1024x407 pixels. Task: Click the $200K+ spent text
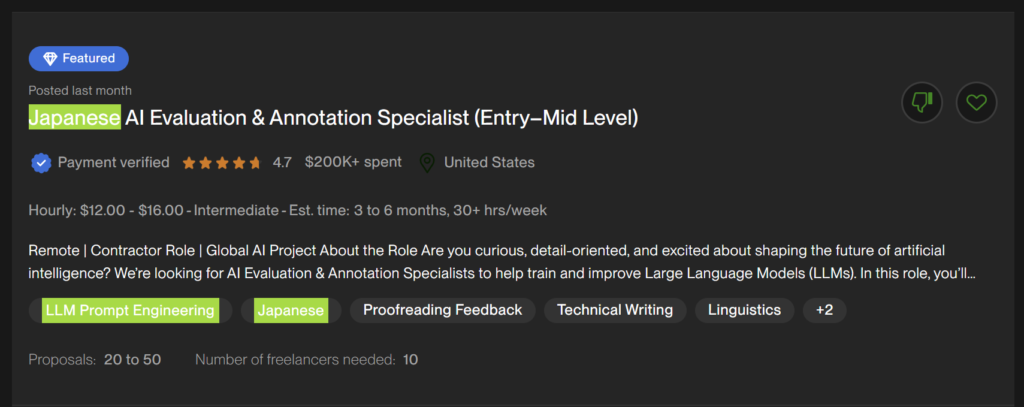(353, 162)
